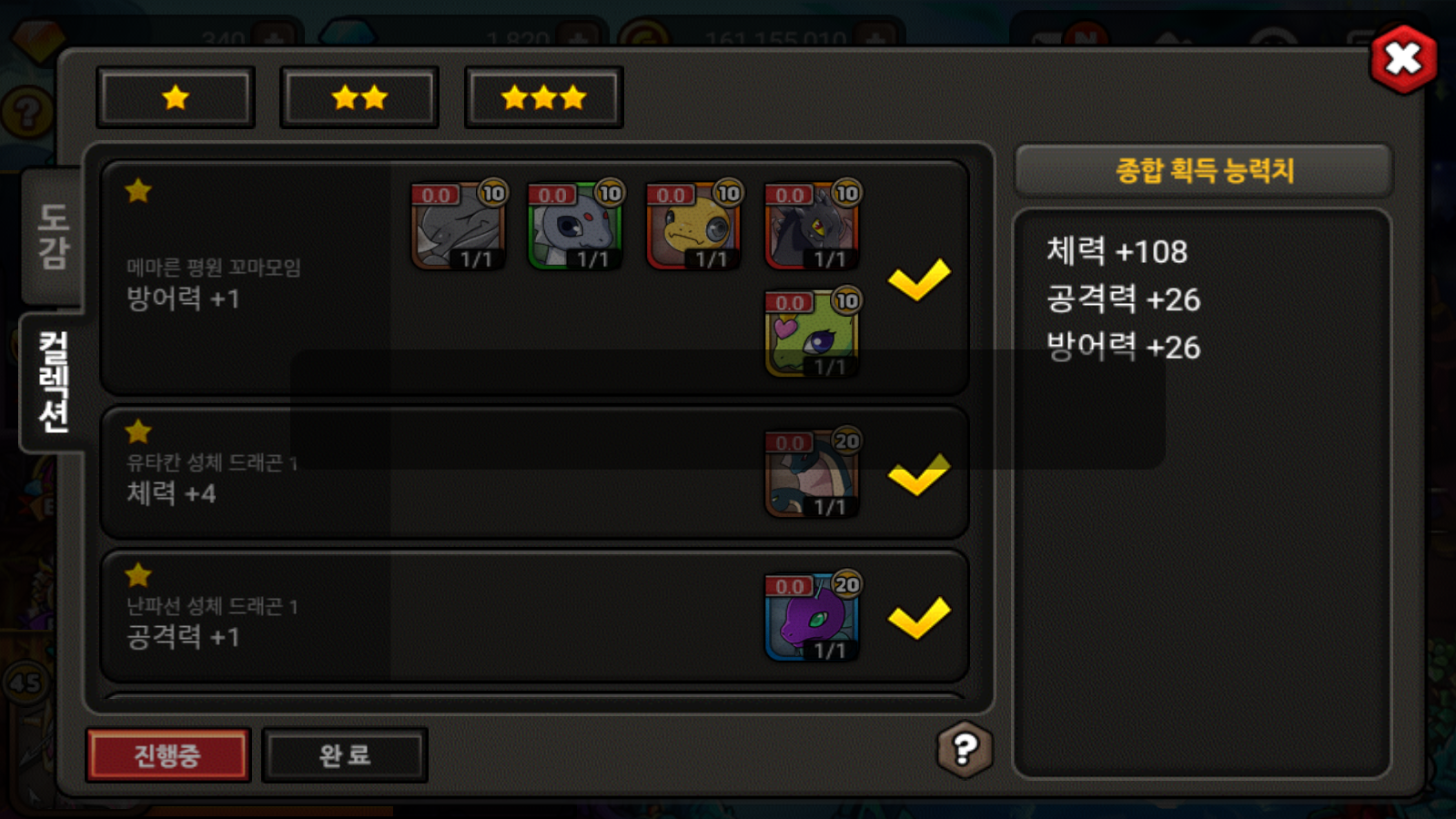This screenshot has width=1456, height=819.
Task: Show 진행중 in-progress collections
Action: [167, 755]
